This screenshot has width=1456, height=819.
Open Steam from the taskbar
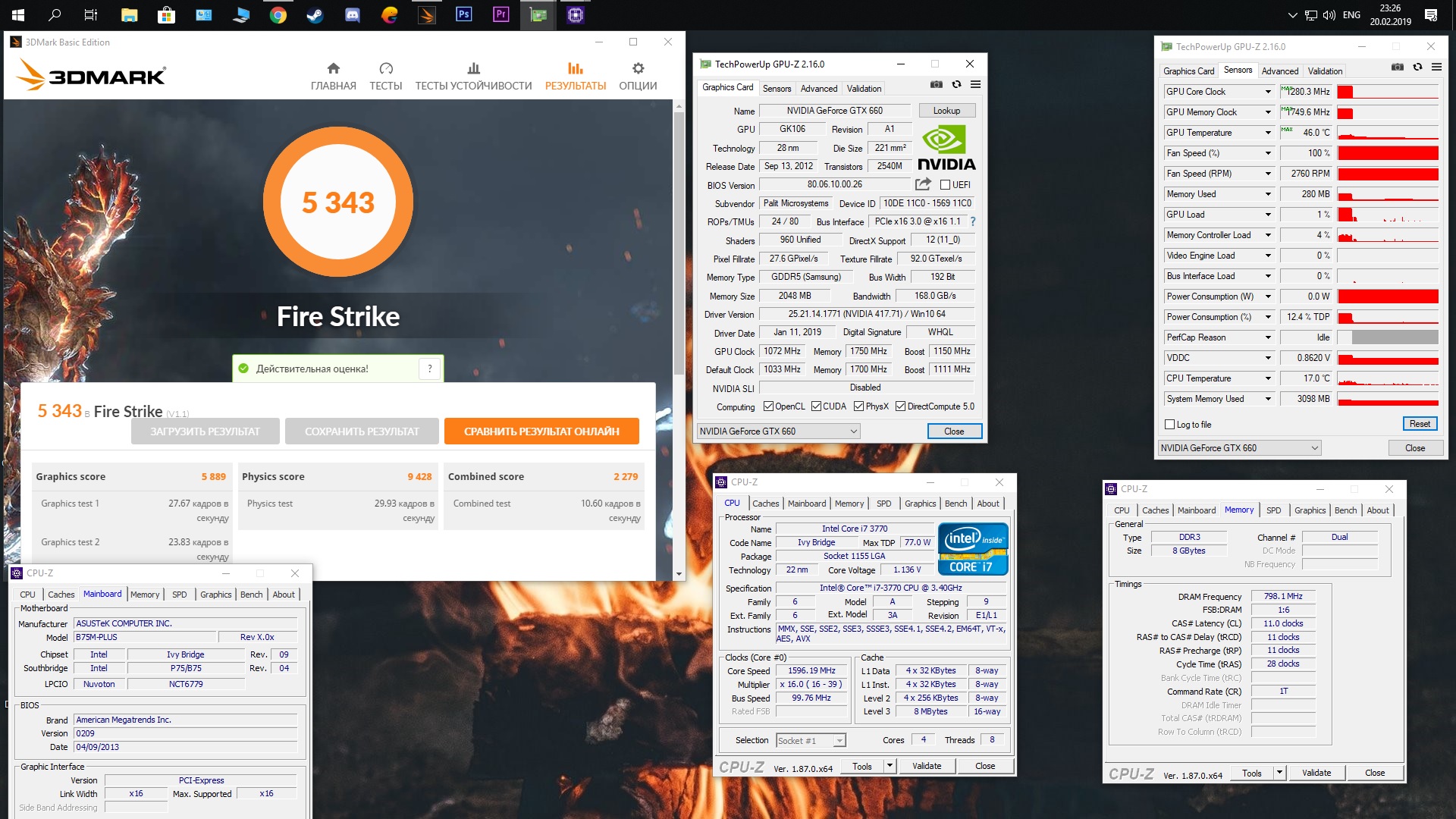[315, 14]
